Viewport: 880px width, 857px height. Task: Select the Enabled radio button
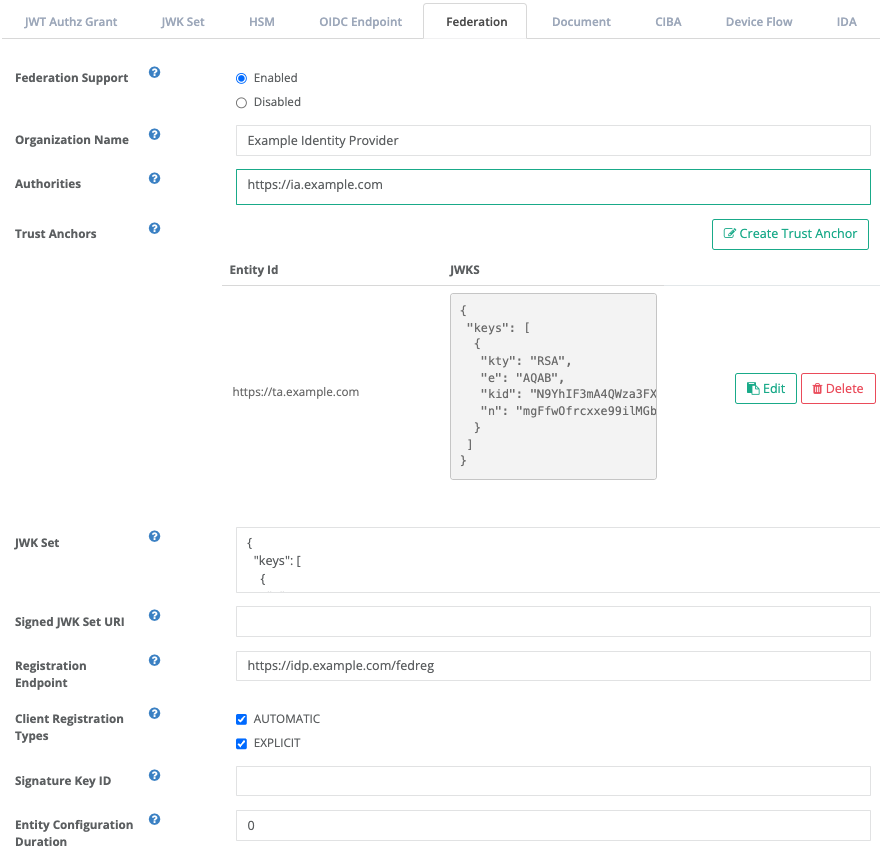[241, 78]
